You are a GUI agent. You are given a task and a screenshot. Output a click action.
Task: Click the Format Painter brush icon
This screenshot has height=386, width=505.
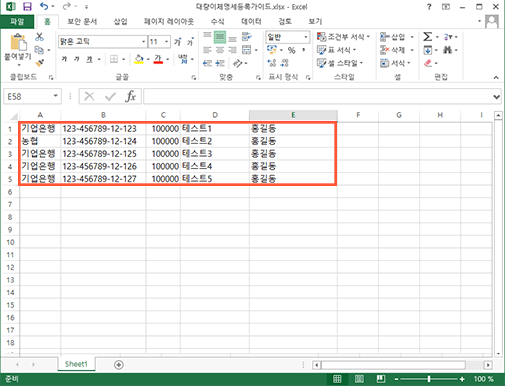[x=39, y=63]
